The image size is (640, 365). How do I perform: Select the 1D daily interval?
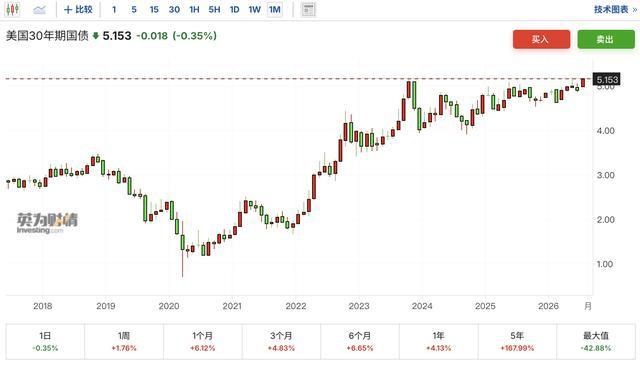coord(235,9)
